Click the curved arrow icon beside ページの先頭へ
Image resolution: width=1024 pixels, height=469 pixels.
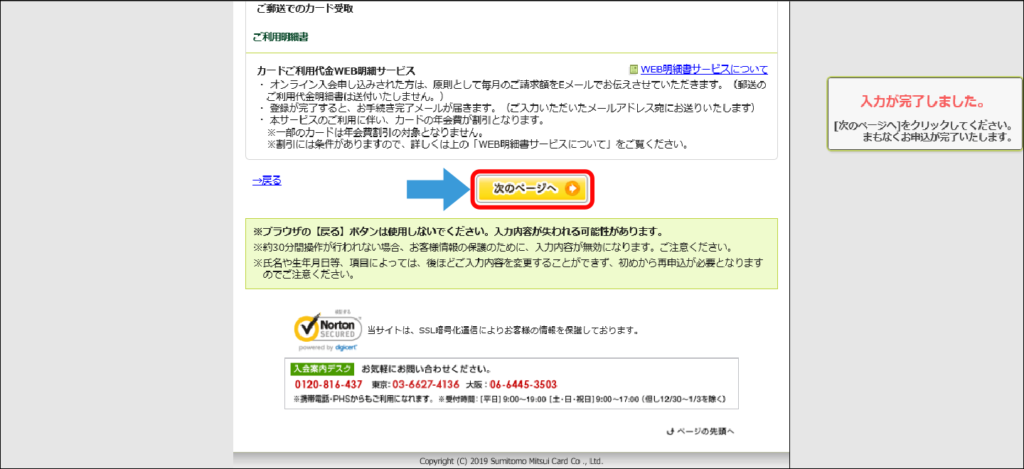point(669,431)
